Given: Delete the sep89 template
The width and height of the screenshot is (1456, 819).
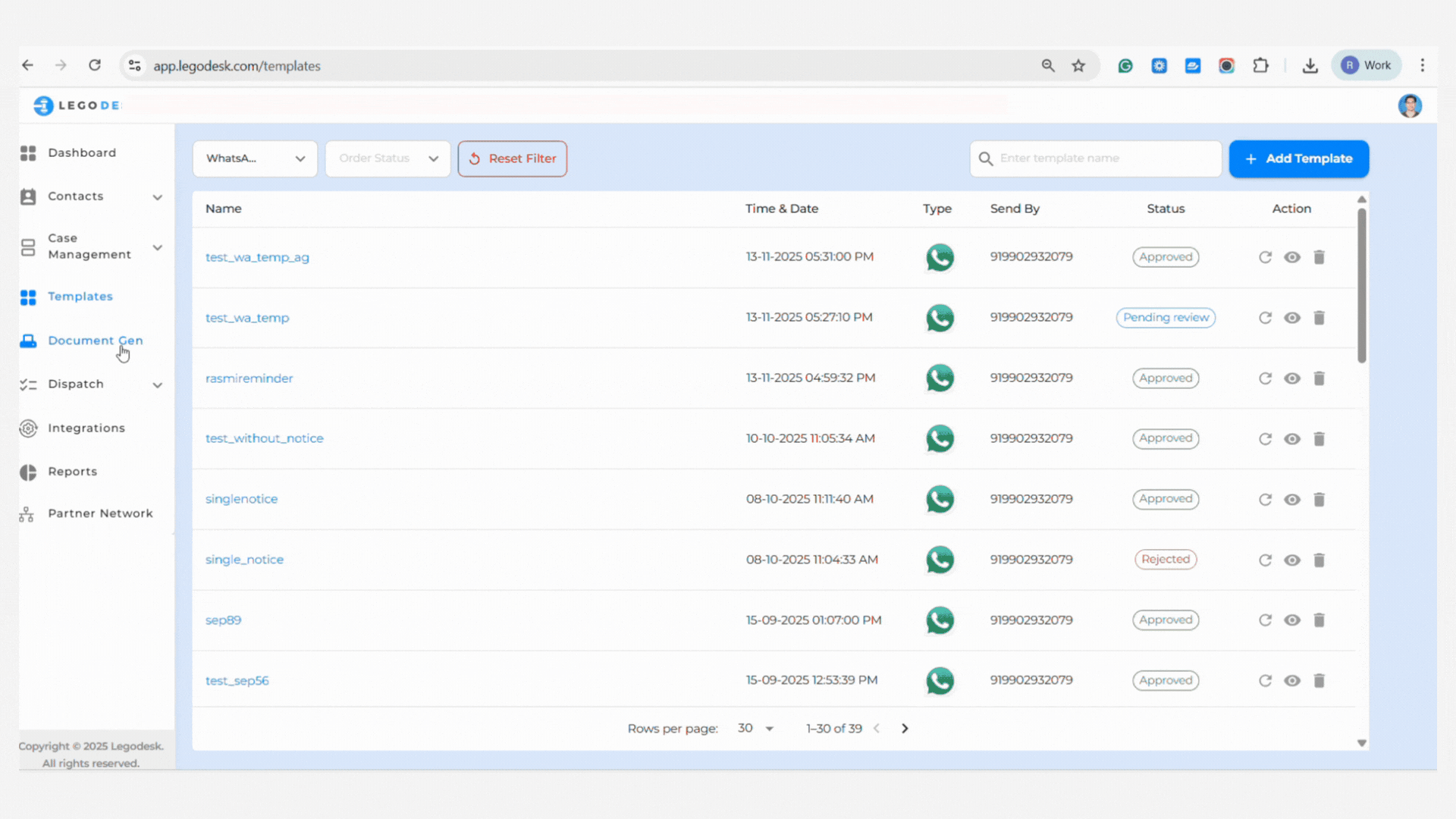Looking at the screenshot, I should [x=1319, y=620].
